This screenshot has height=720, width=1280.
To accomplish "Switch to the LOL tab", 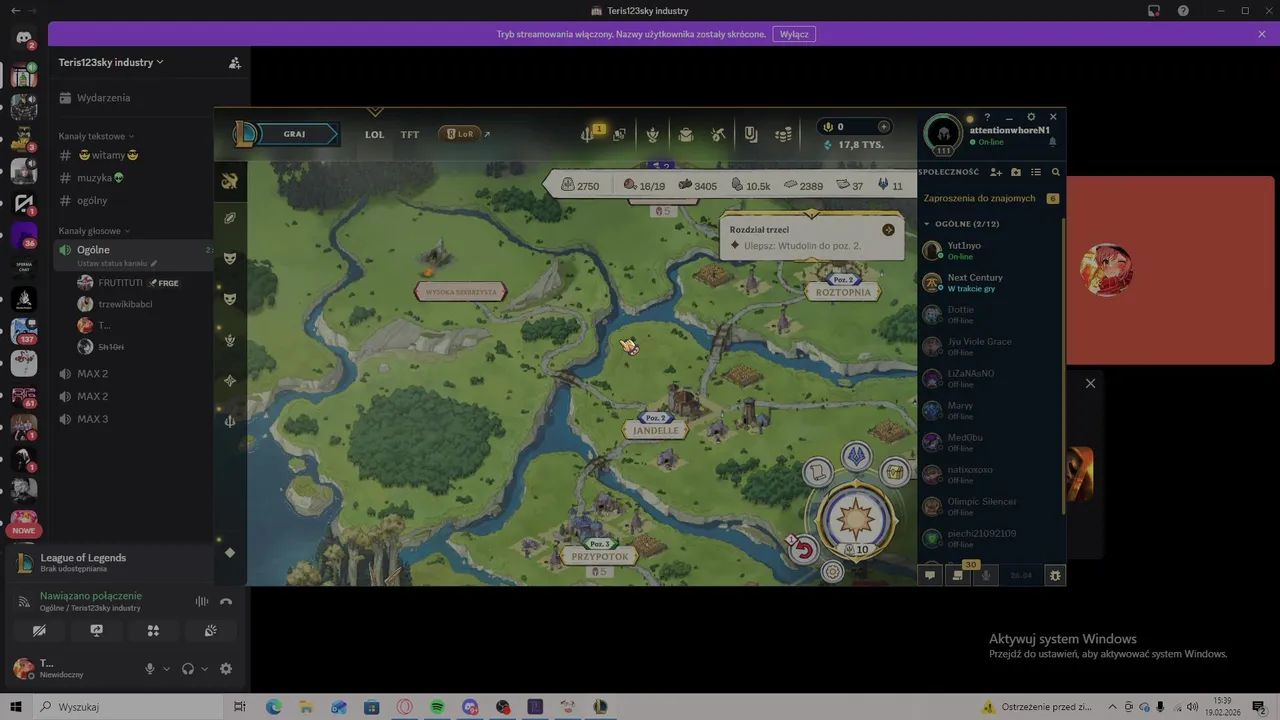I will [x=374, y=134].
